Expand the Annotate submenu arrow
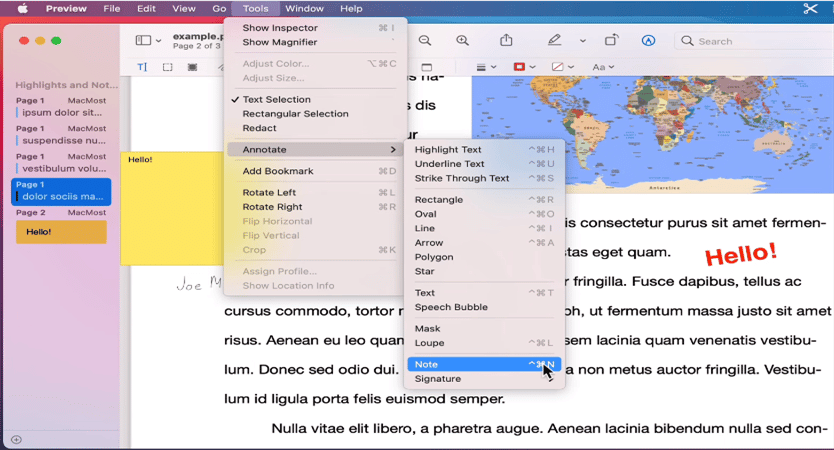Image resolution: width=834 pixels, height=450 pixels. (x=393, y=149)
